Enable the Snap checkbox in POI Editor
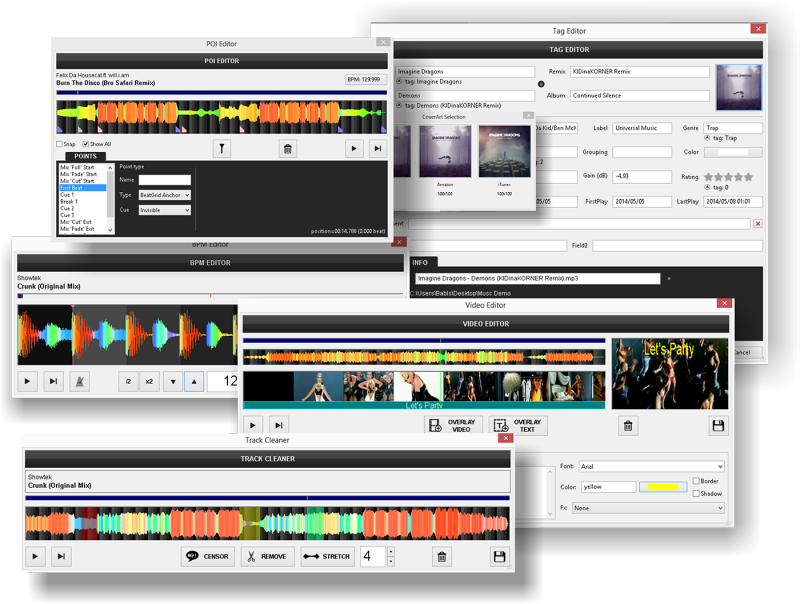Screen dimensions: 800x604 click(x=60, y=144)
